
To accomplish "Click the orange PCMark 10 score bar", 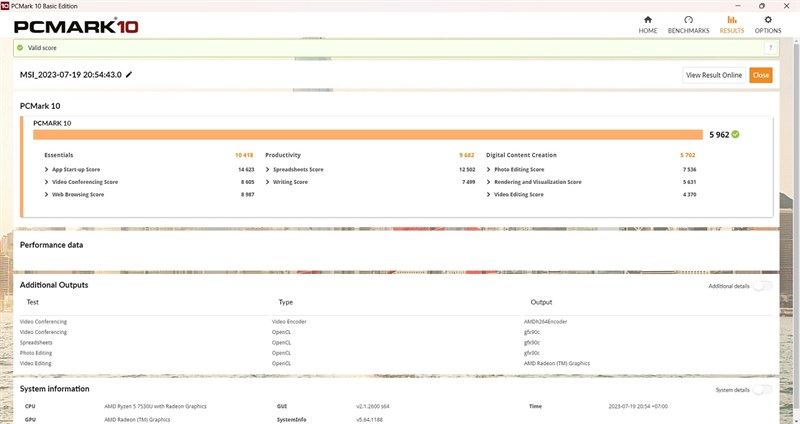I will pos(368,135).
